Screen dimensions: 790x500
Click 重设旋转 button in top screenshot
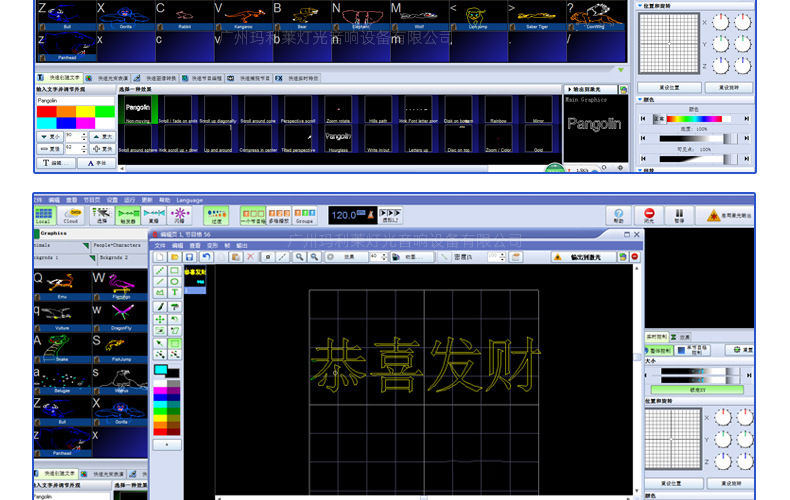[729, 88]
